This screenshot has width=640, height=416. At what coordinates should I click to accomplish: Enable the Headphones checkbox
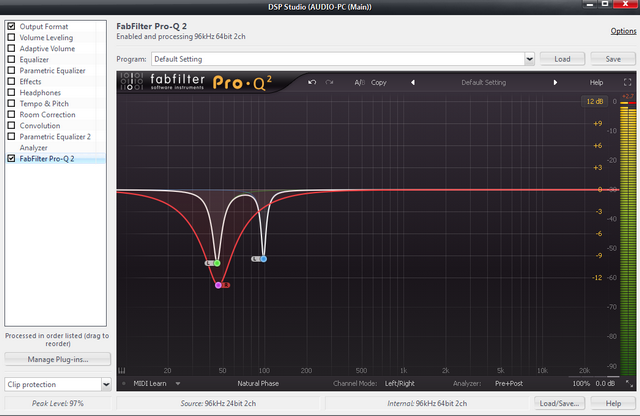click(x=11, y=92)
